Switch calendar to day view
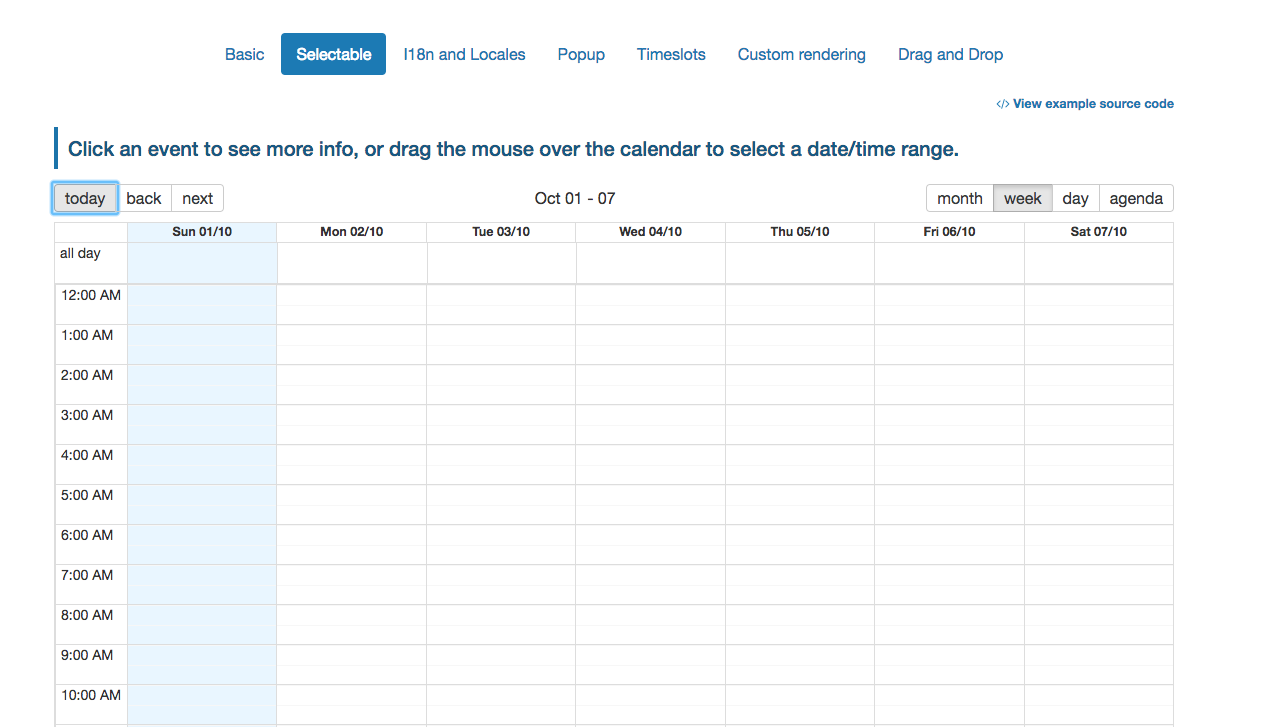 point(1076,198)
